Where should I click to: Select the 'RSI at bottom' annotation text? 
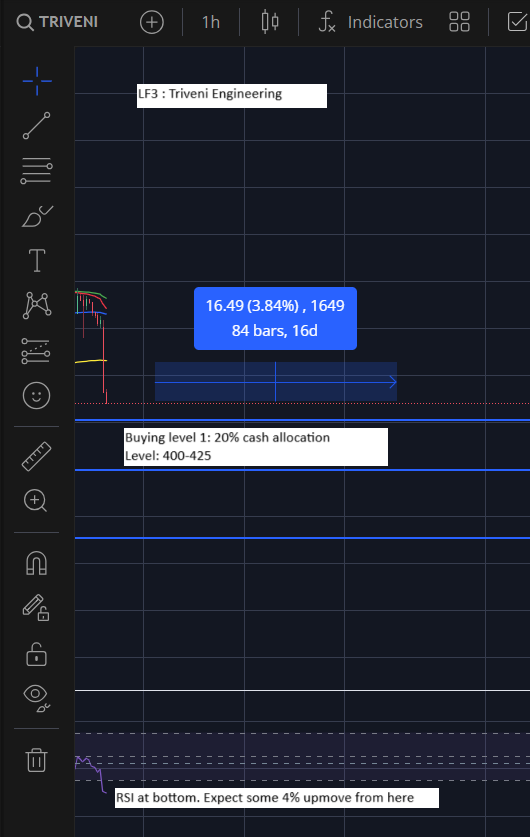click(x=277, y=797)
